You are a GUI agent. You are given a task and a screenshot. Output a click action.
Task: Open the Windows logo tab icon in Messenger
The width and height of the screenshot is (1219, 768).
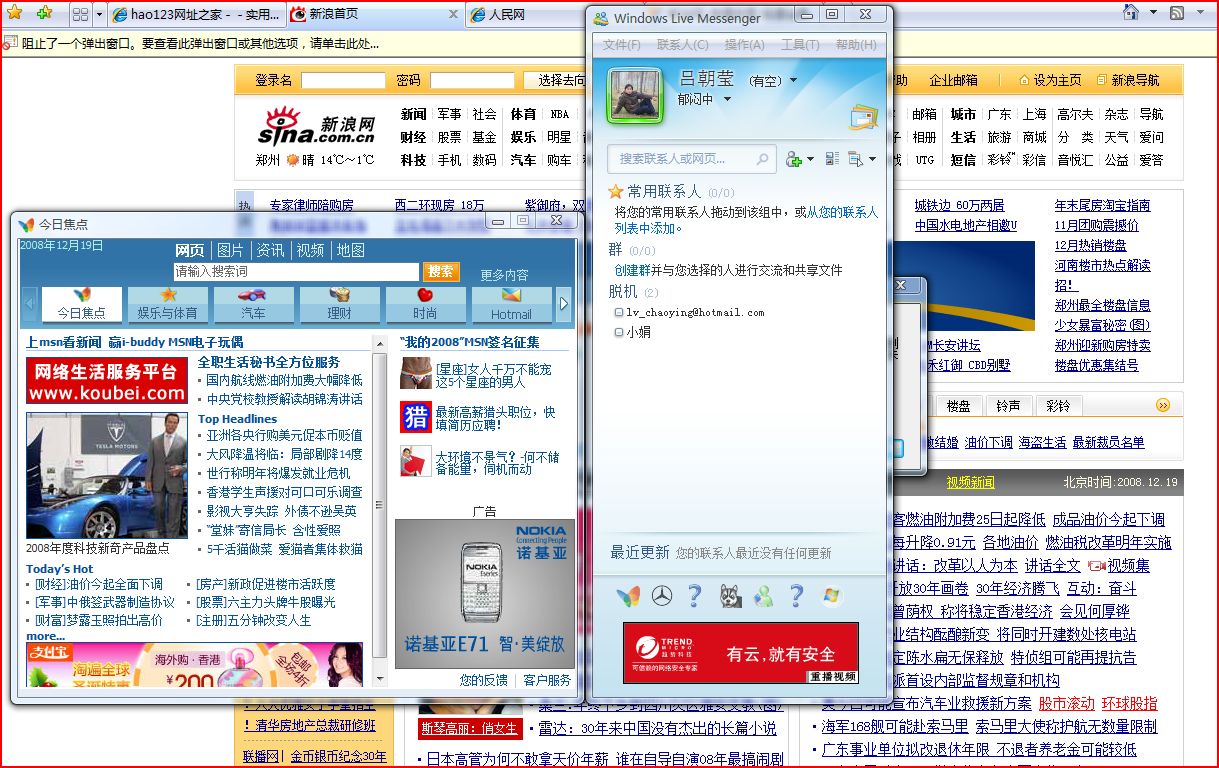click(x=831, y=596)
